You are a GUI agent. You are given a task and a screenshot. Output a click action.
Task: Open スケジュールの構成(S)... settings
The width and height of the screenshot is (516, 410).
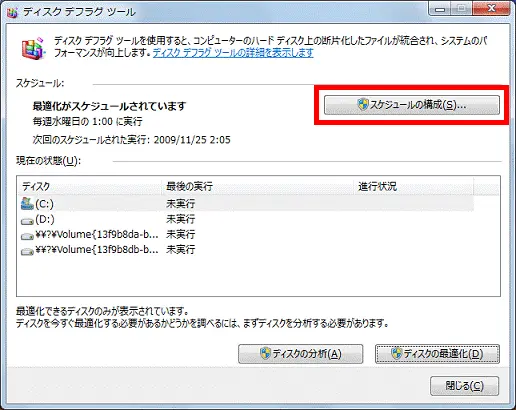point(412,105)
